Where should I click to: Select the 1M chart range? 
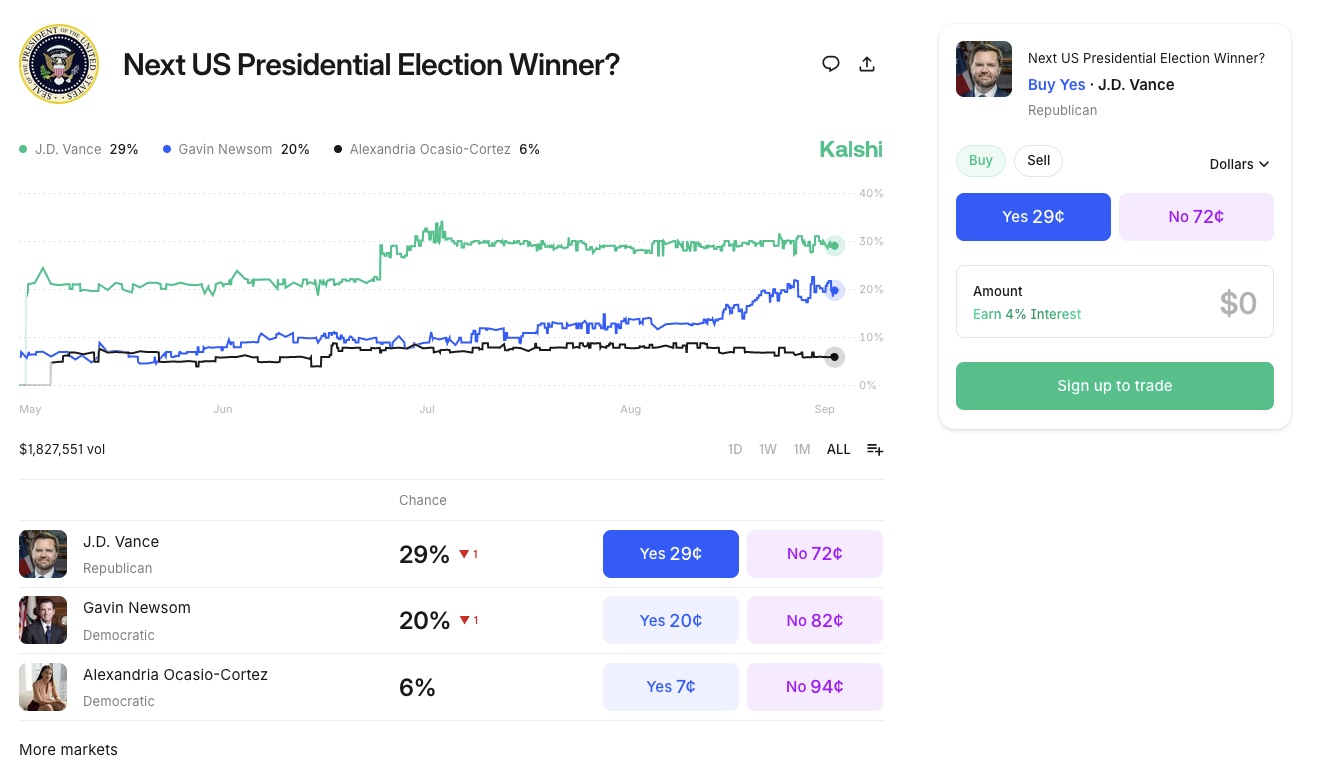[x=802, y=449]
